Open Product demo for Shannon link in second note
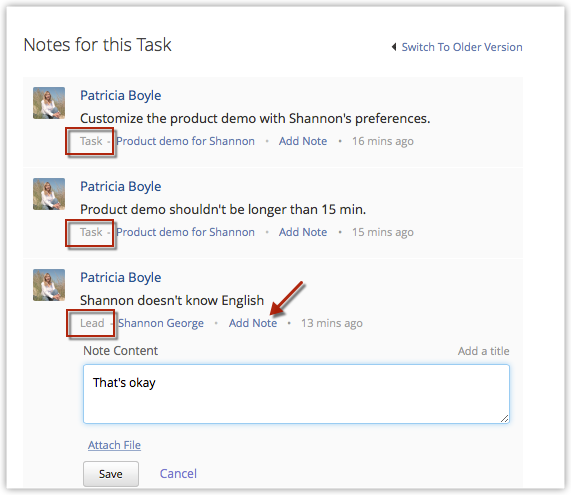571x495 pixels. [185, 232]
